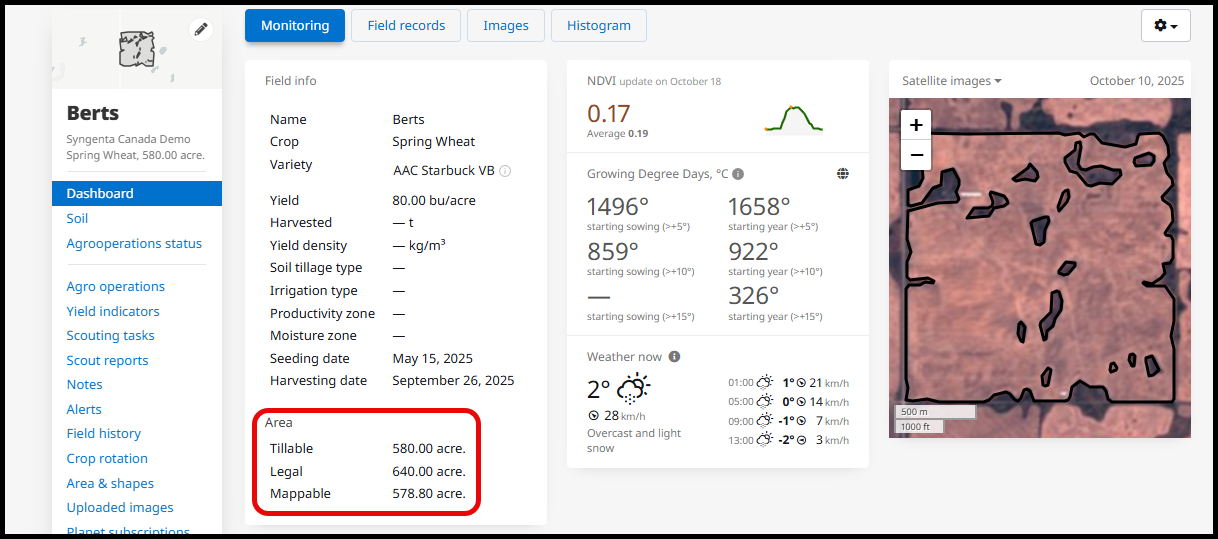Image resolution: width=1218 pixels, height=539 pixels.
Task: Select the Monitoring tab
Action: pos(295,26)
